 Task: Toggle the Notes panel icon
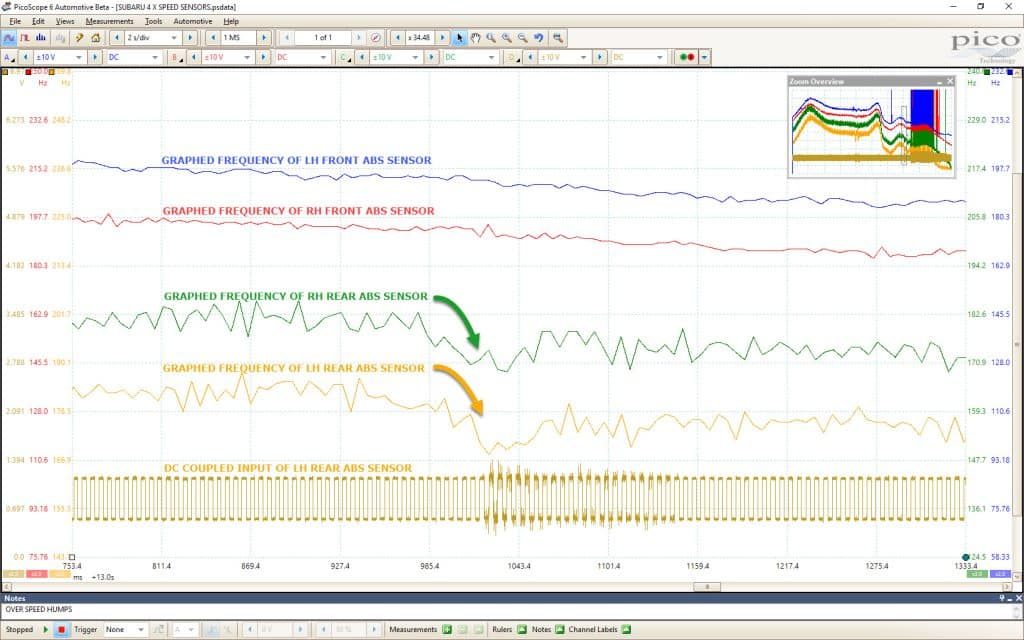click(x=560, y=630)
